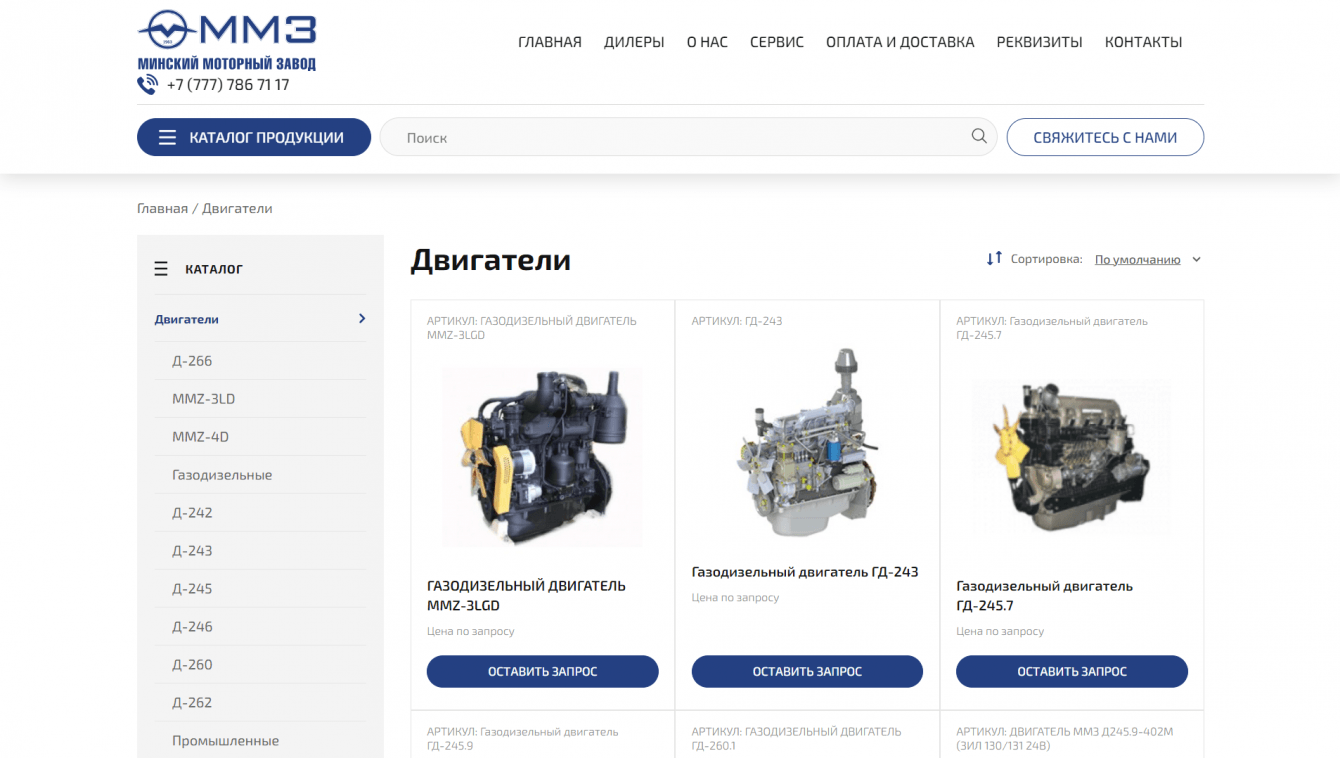
Task: Request quote for MMZ-3LGD engine
Action: click(x=543, y=671)
